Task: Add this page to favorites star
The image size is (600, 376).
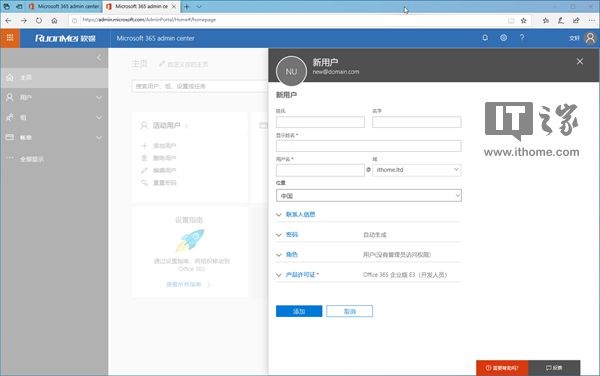Action: 523,21
